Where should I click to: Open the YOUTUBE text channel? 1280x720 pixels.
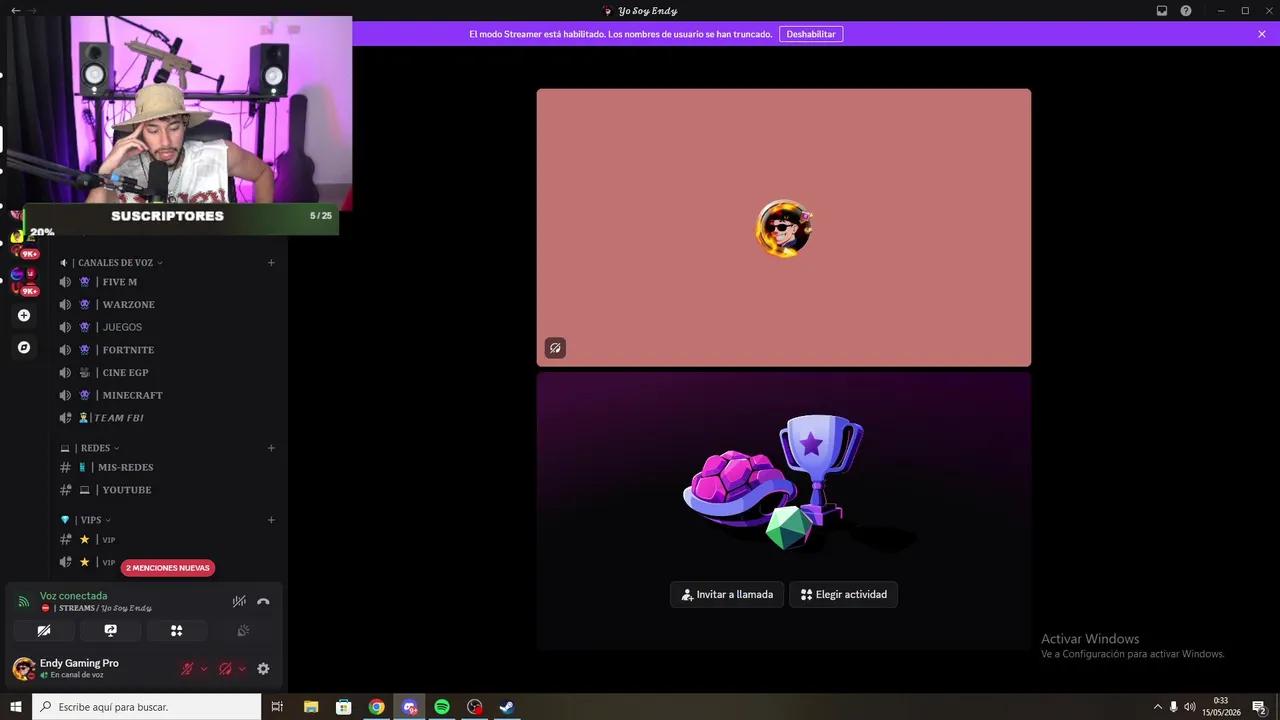pos(167,490)
